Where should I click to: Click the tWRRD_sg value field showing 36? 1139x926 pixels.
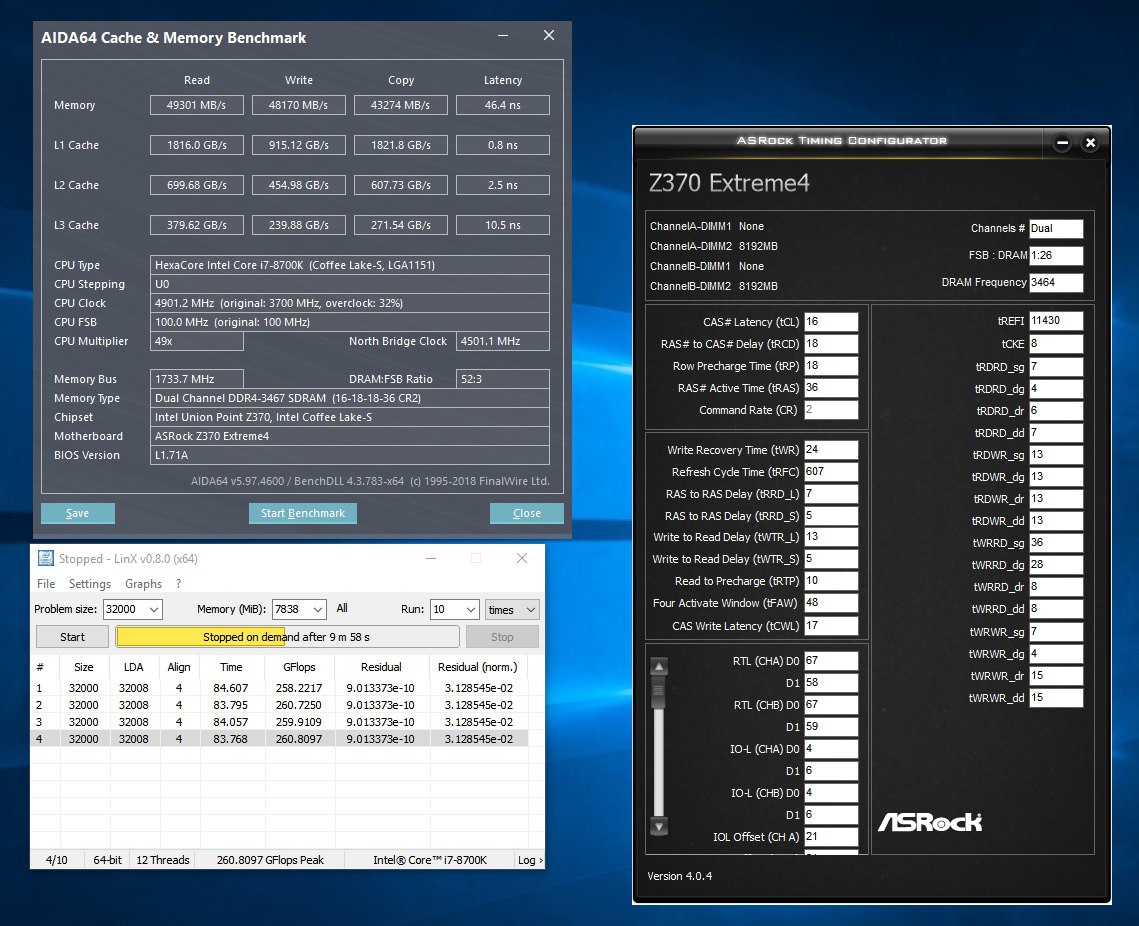click(x=1056, y=543)
